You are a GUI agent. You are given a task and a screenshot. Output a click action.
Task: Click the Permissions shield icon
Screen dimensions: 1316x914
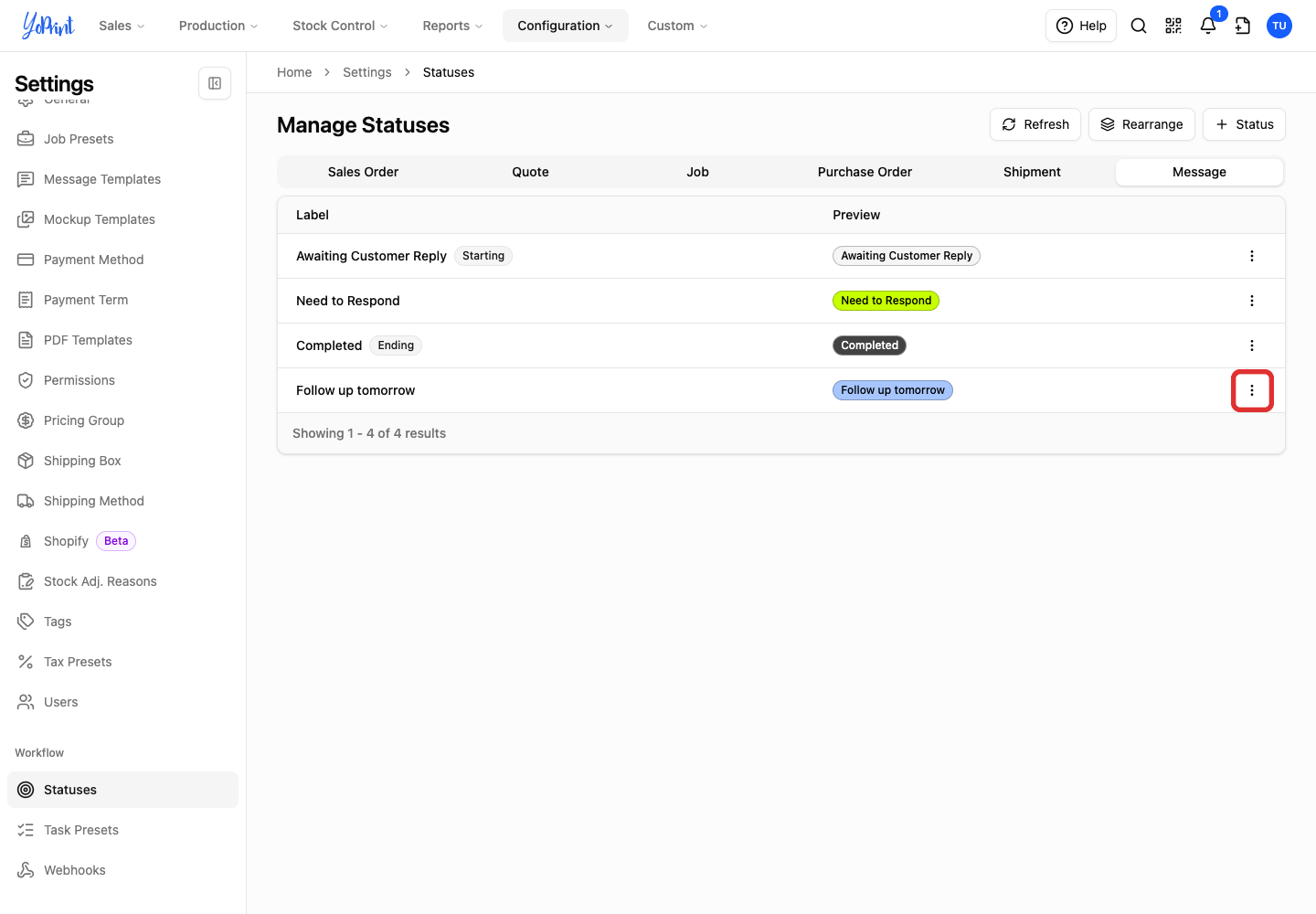26,380
